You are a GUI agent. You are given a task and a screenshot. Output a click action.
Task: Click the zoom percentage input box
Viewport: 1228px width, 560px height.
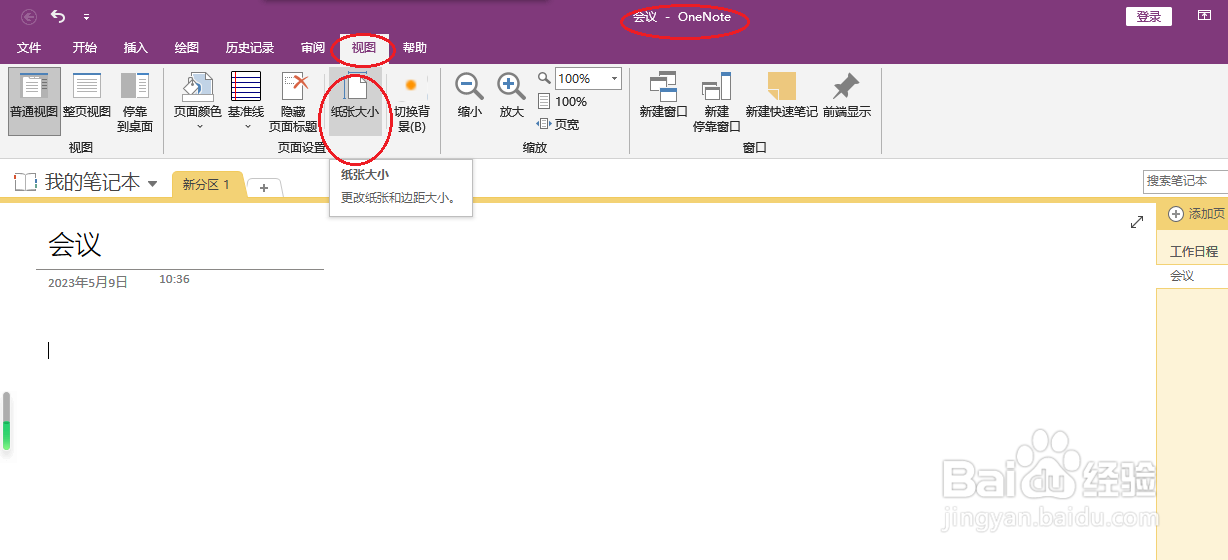click(x=580, y=78)
